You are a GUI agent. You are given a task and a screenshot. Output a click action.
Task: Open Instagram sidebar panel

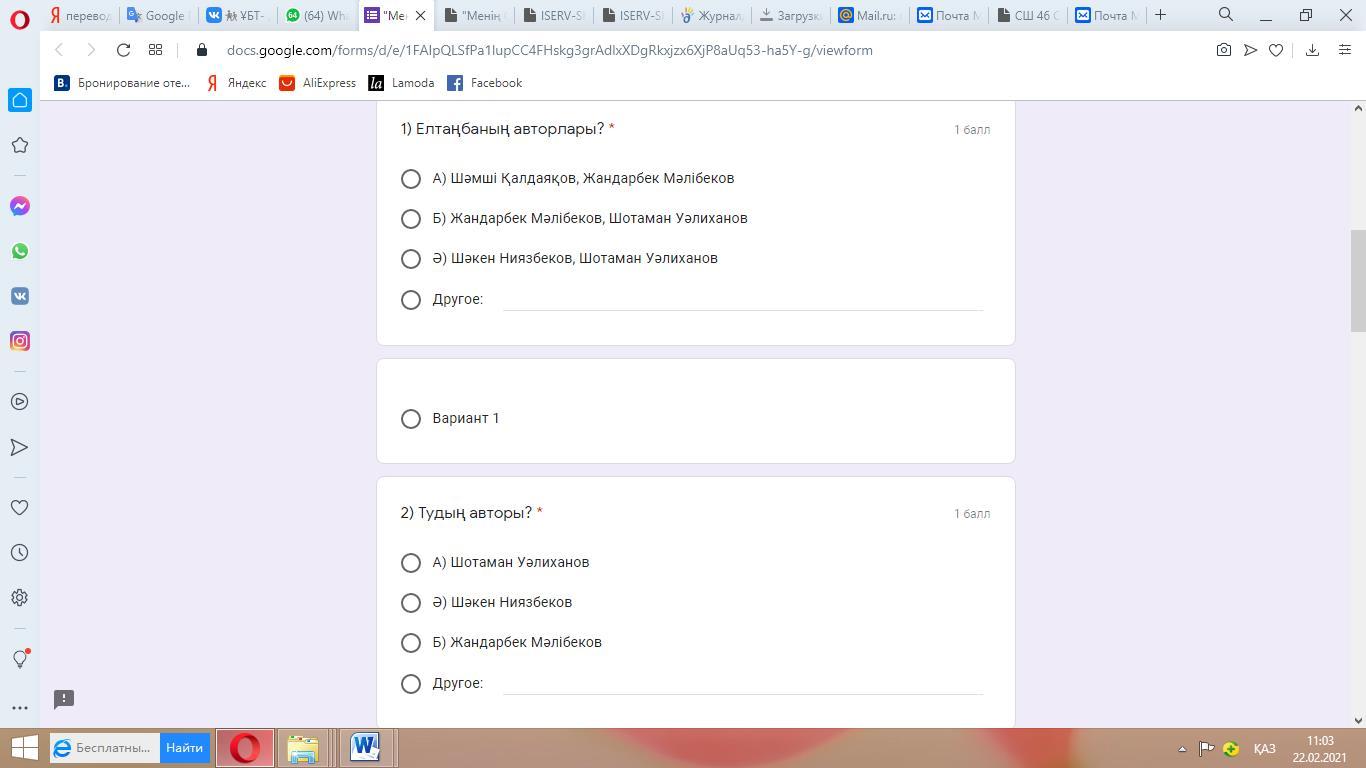tap(19, 341)
